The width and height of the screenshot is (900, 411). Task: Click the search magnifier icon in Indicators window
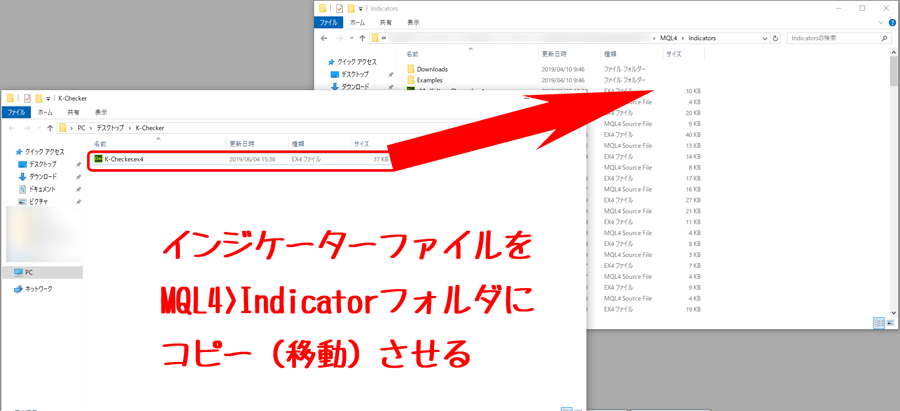885,38
